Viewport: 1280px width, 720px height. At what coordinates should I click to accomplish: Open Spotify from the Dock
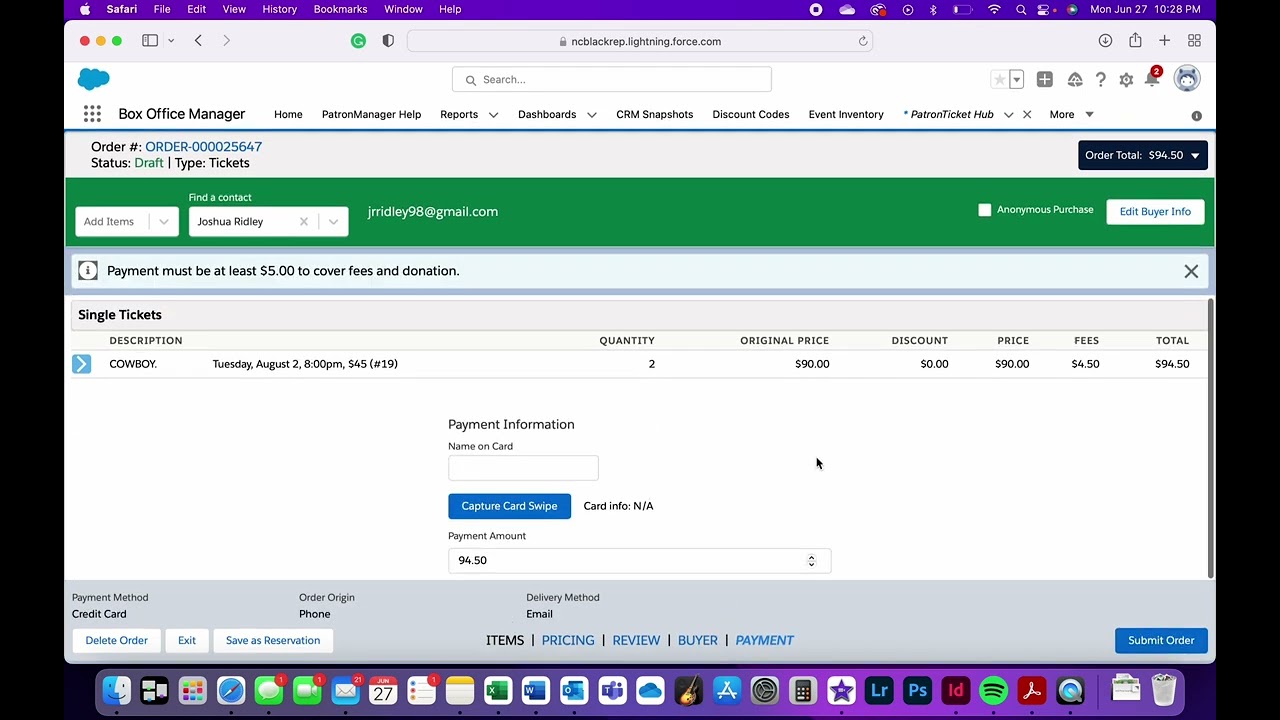(993, 691)
